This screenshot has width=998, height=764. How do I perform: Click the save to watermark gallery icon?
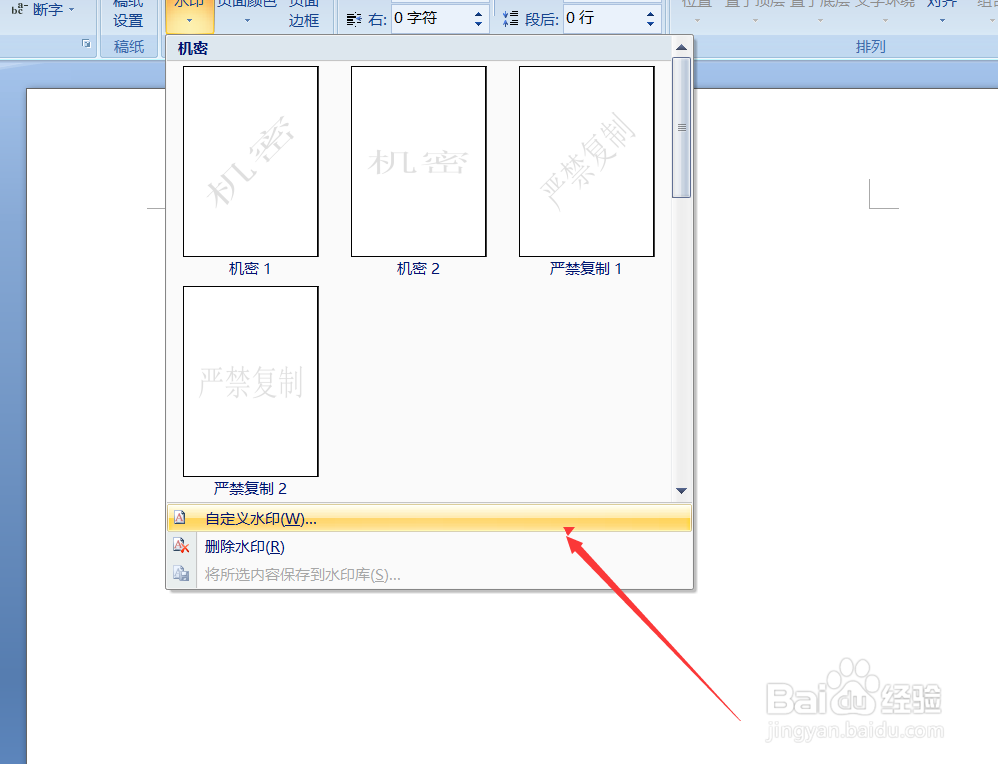coord(181,574)
